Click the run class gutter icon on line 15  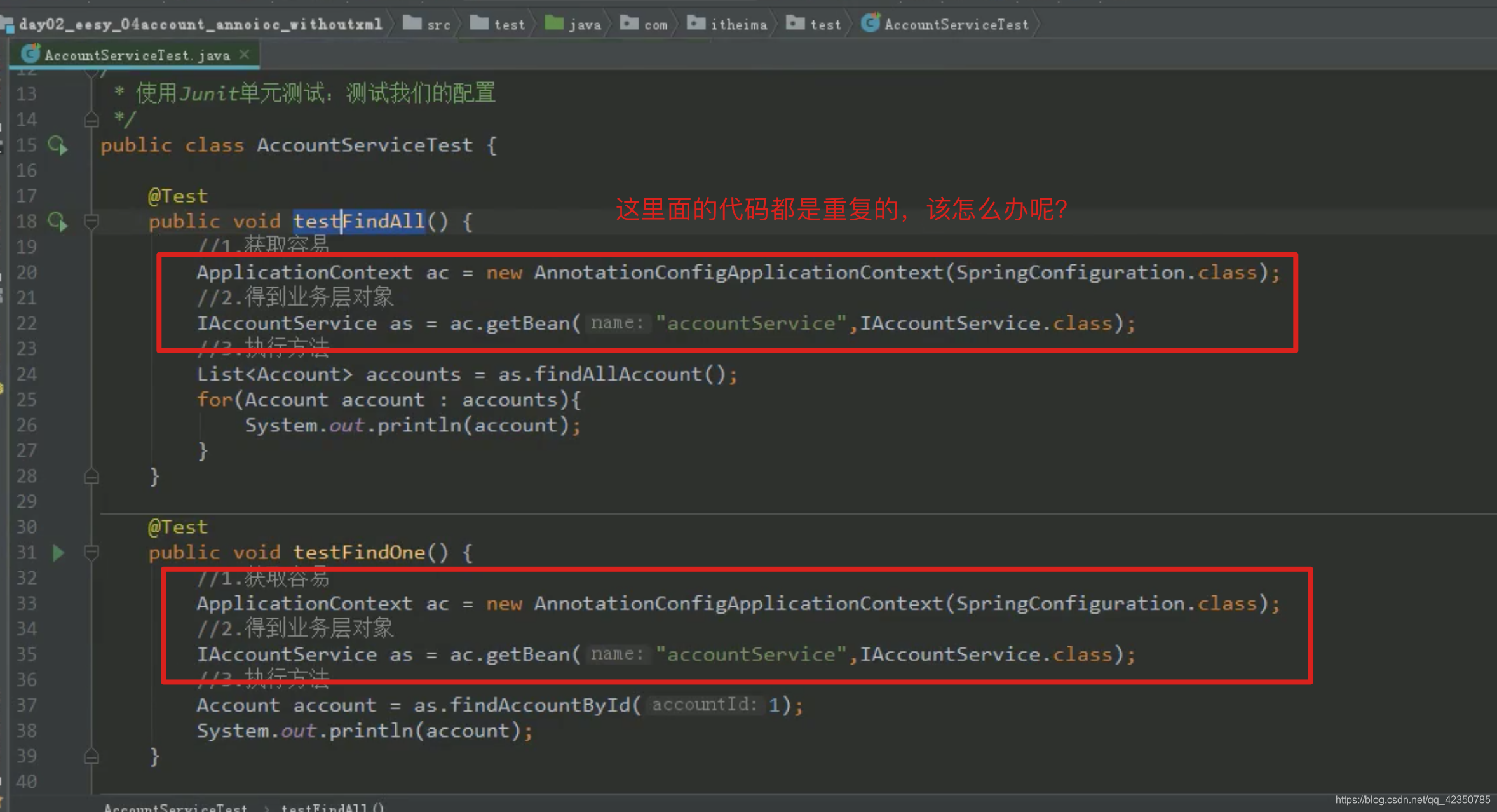pos(58,145)
